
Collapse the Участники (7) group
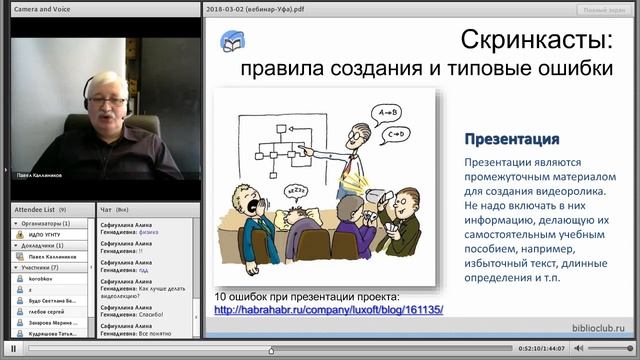(16, 268)
